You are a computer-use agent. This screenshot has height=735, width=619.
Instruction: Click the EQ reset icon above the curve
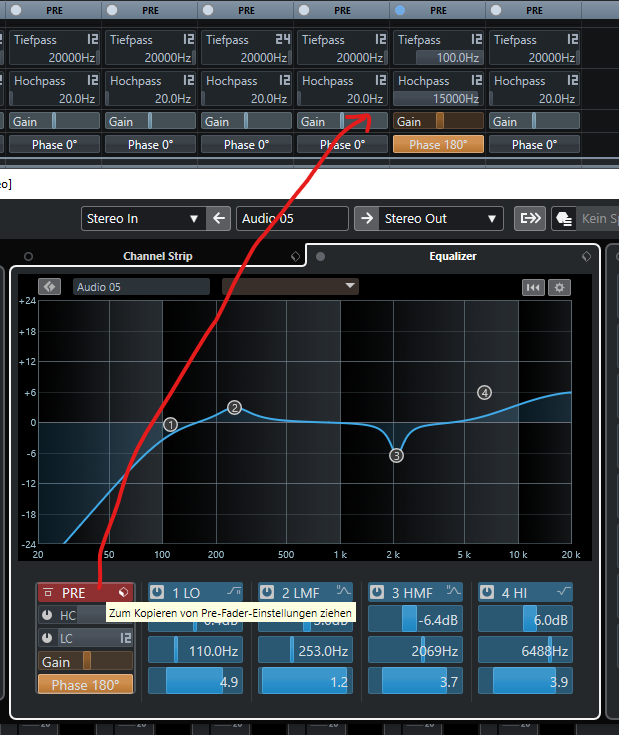(533, 287)
